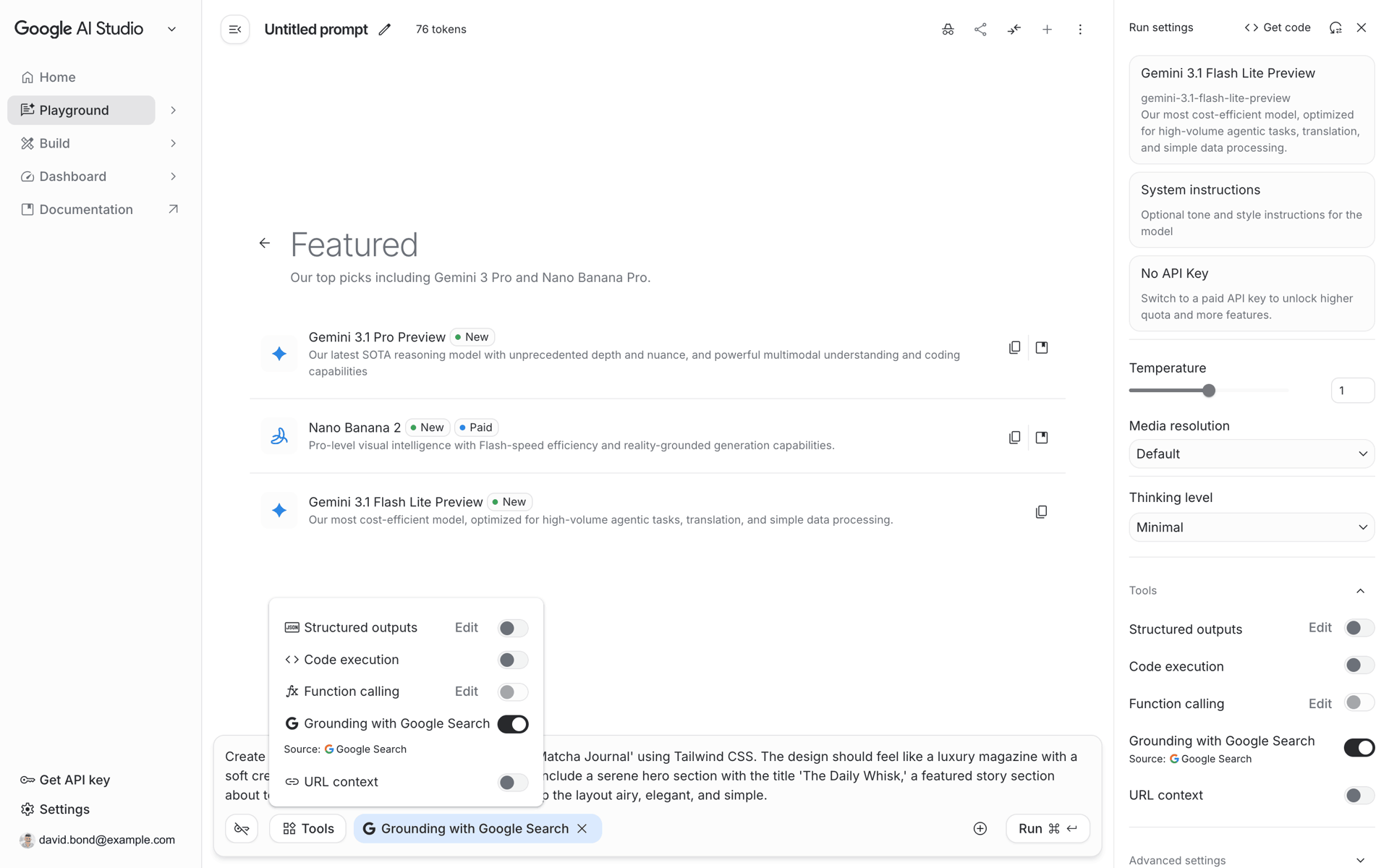Toggle Function calling in Run settings

(x=1359, y=702)
